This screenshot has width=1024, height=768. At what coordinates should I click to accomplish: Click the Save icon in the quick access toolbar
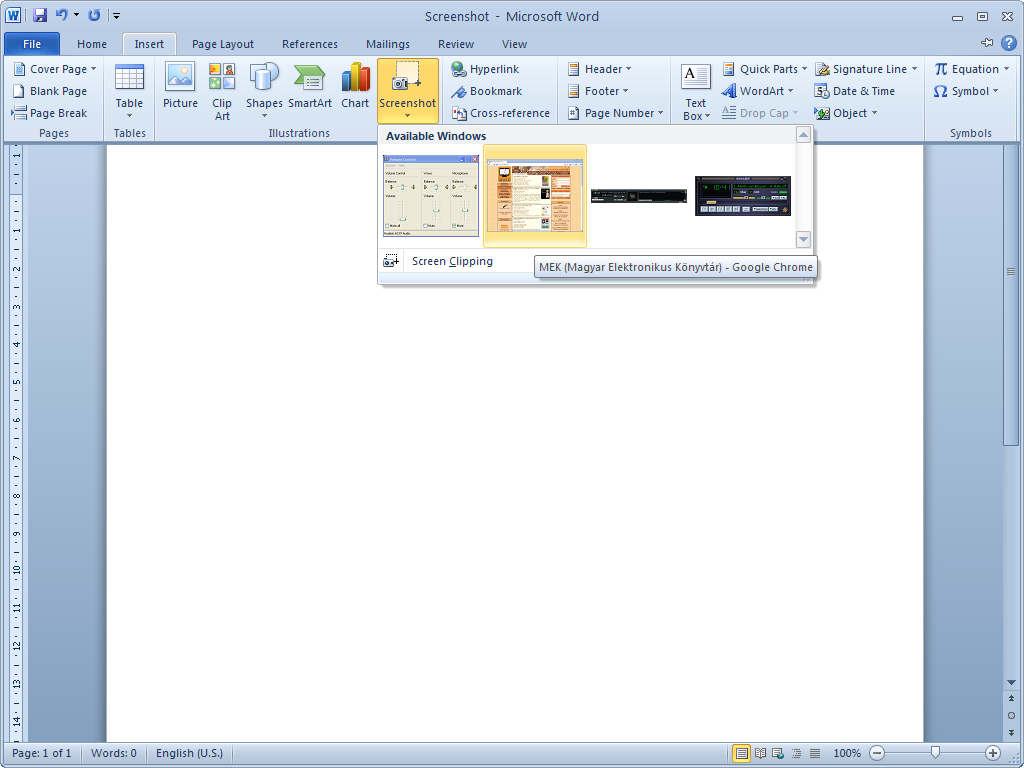pos(40,15)
